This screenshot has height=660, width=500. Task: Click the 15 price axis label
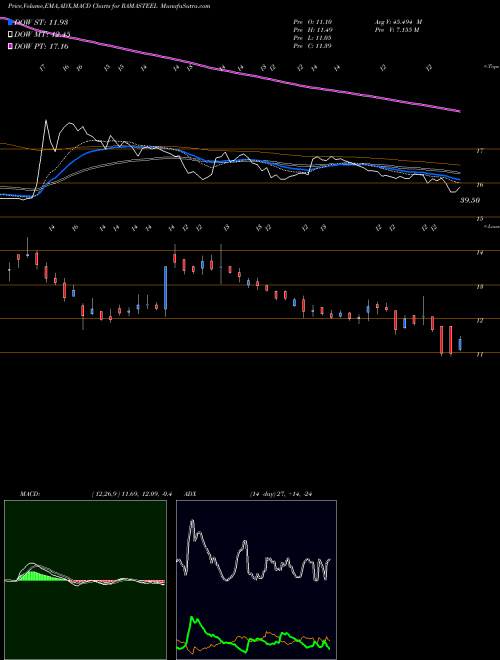tap(480, 219)
